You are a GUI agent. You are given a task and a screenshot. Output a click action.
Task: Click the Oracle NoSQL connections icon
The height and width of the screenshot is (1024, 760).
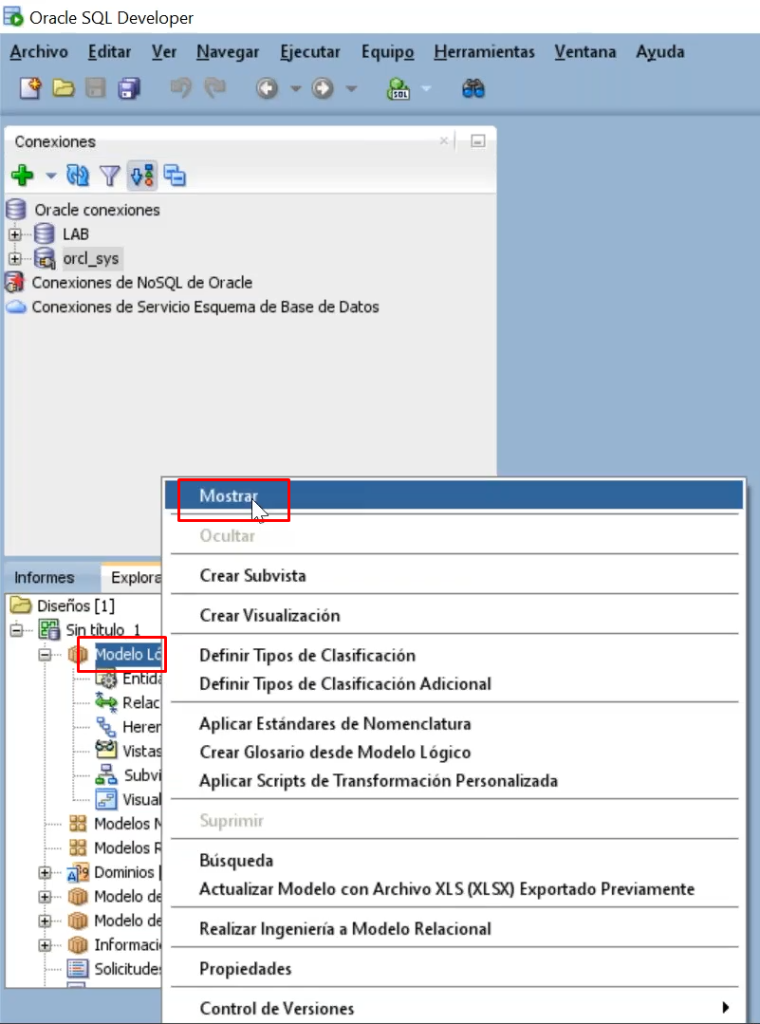[x=14, y=282]
